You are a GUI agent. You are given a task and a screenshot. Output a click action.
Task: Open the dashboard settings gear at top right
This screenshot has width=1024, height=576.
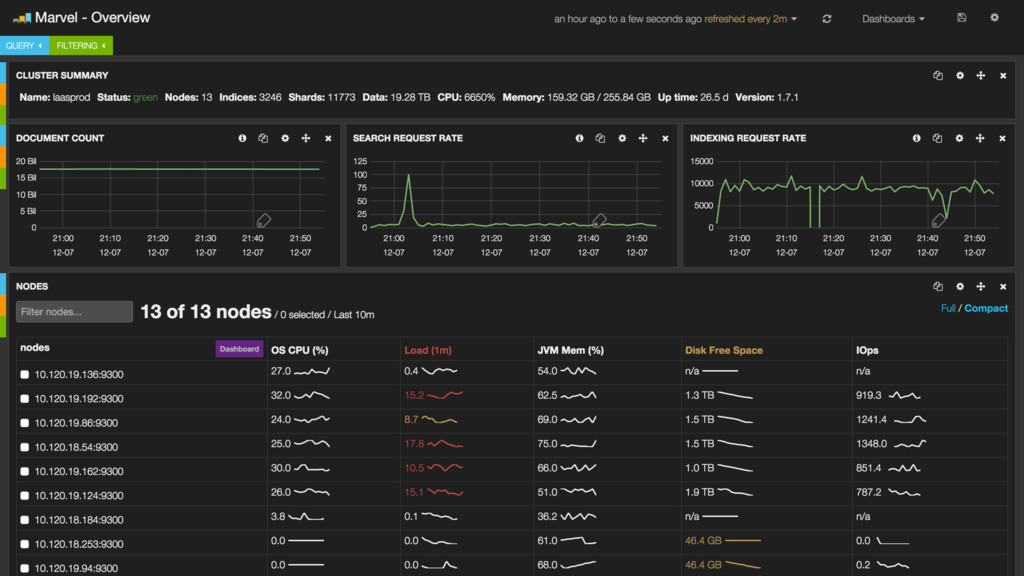995,18
